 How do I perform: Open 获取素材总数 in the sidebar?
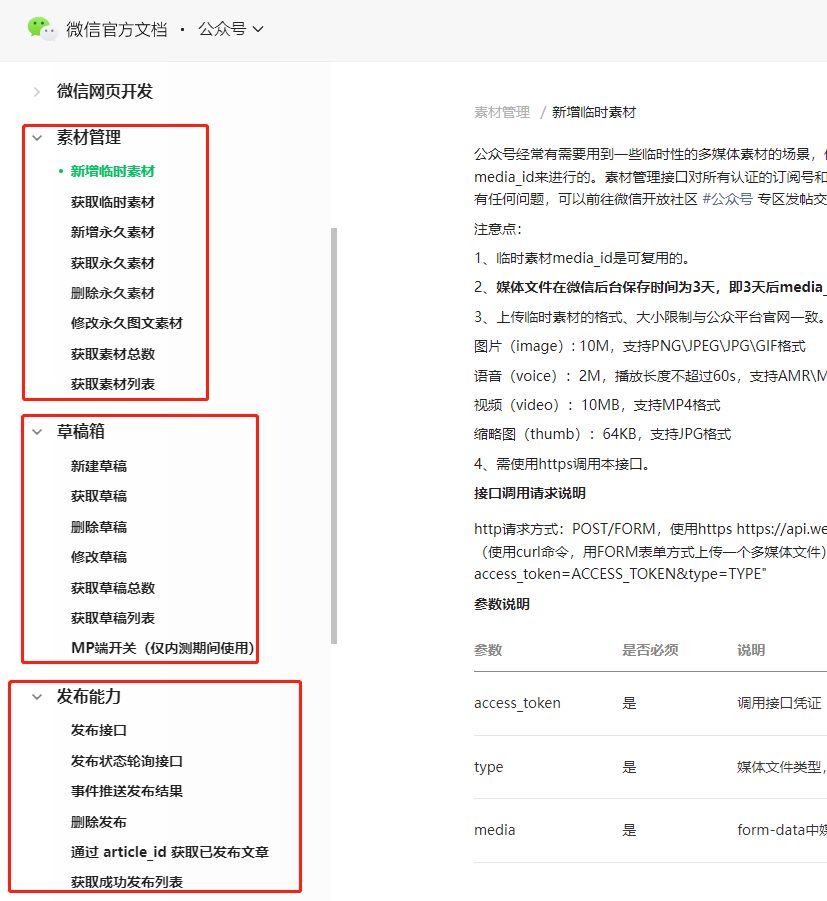[x=113, y=354]
